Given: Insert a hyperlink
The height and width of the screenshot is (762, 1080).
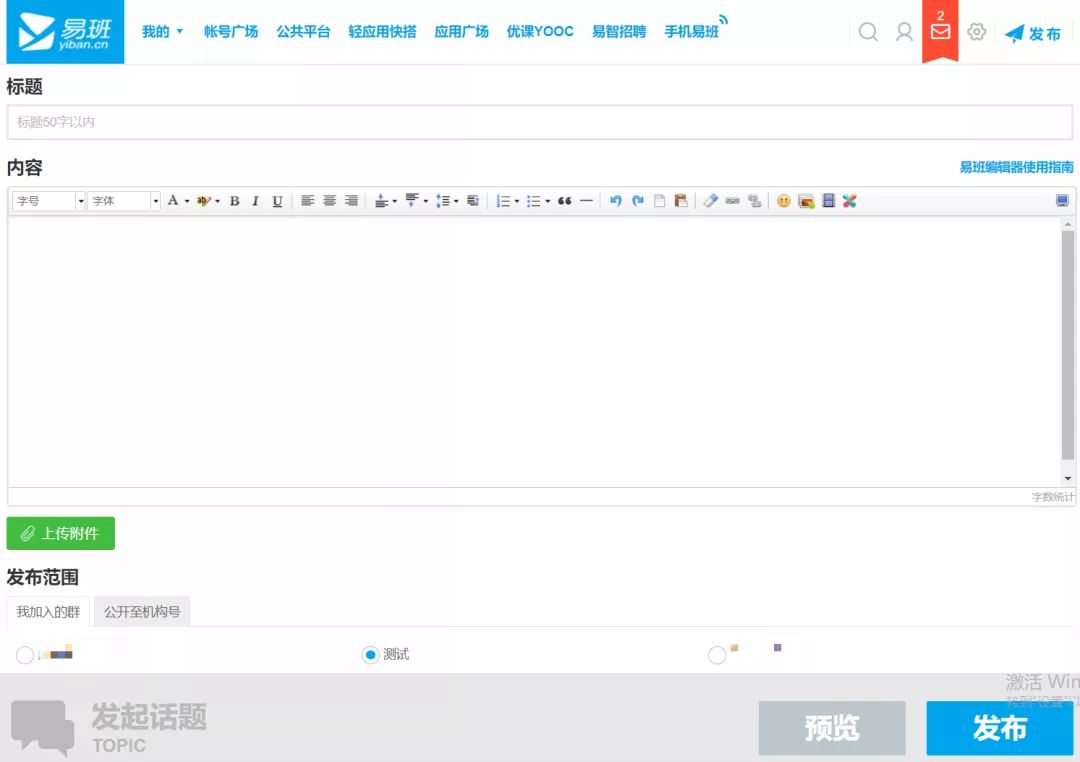Looking at the screenshot, I should coord(732,200).
